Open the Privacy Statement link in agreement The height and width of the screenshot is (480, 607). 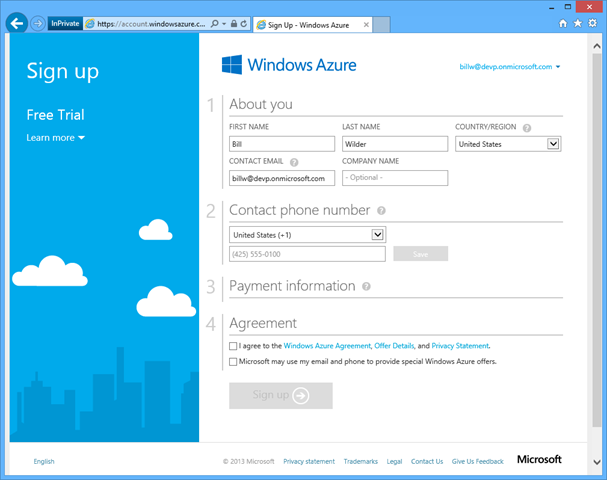460,345
